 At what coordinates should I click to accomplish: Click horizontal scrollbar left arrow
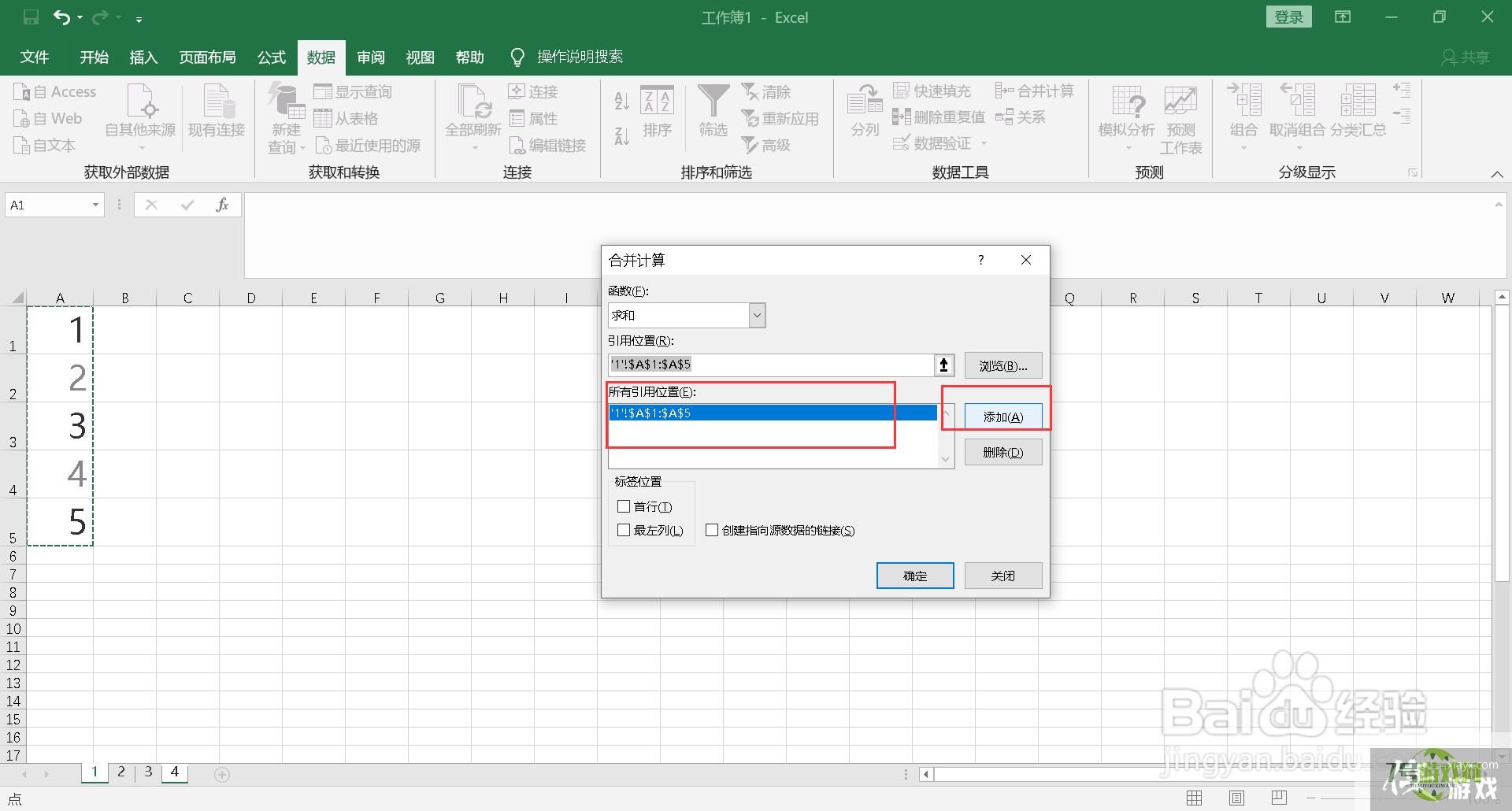click(926, 775)
